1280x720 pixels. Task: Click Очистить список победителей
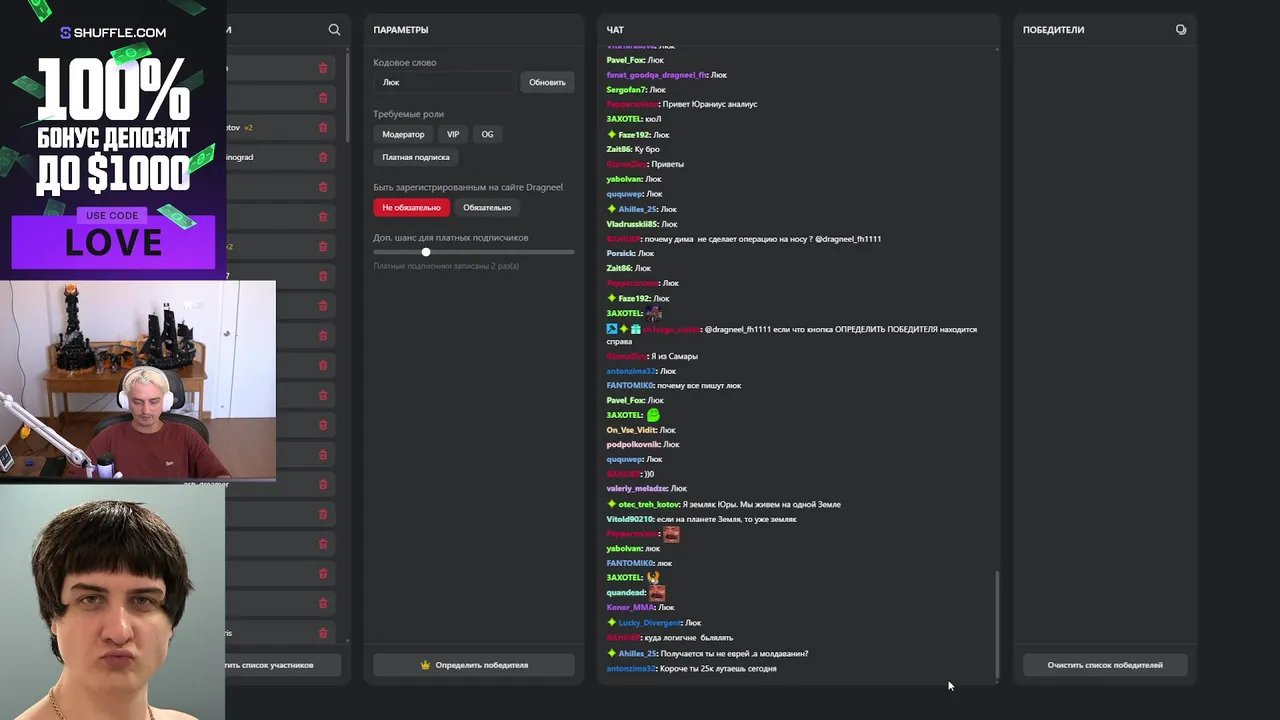1105,665
